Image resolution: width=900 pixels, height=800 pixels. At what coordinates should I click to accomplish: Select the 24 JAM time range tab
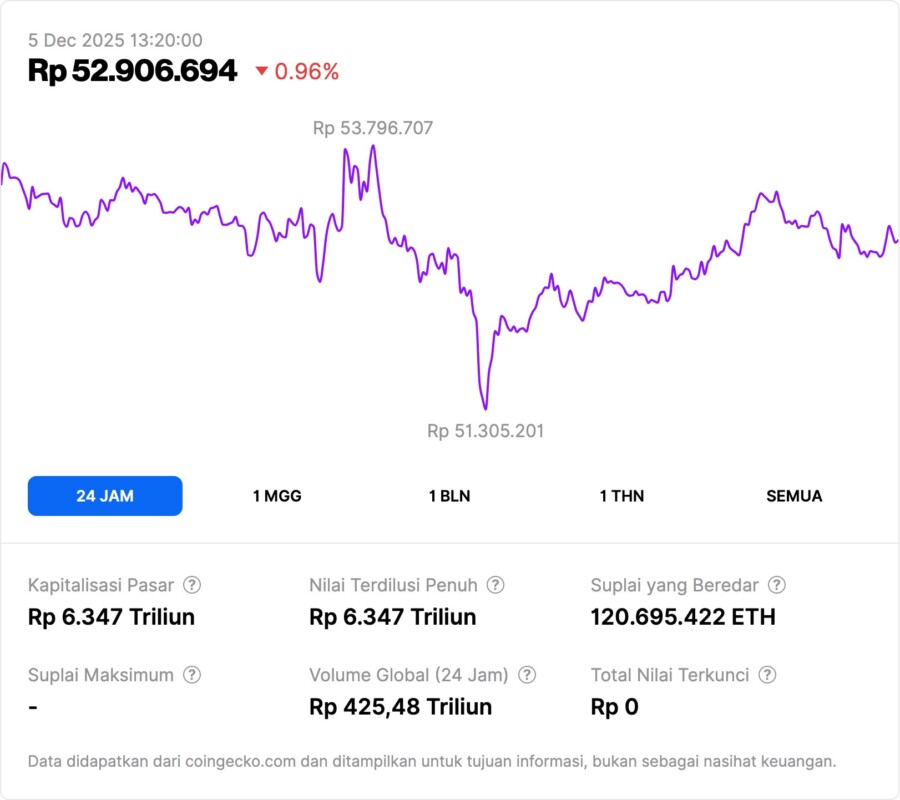[x=105, y=496]
